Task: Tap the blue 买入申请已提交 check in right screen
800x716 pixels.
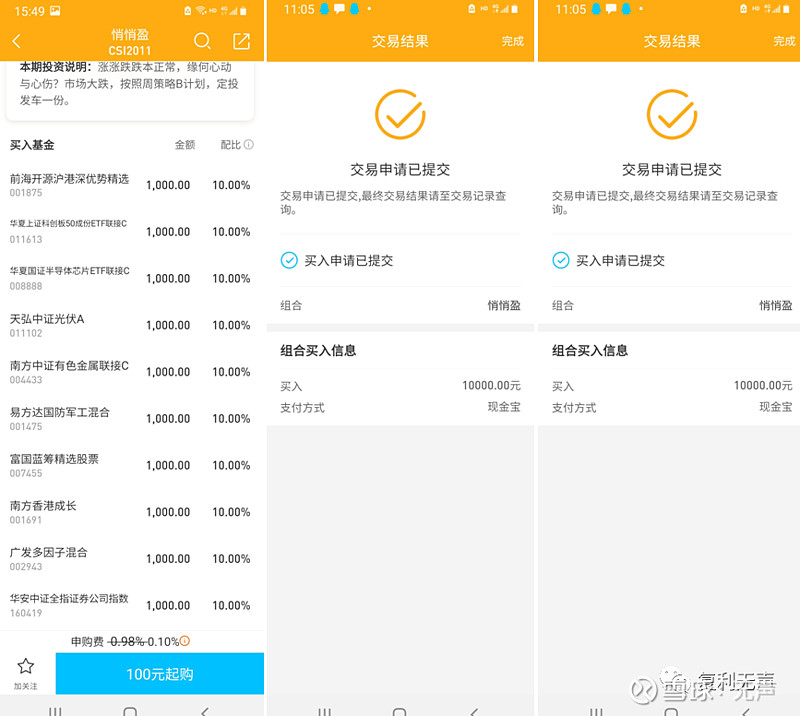Action: coord(561,260)
